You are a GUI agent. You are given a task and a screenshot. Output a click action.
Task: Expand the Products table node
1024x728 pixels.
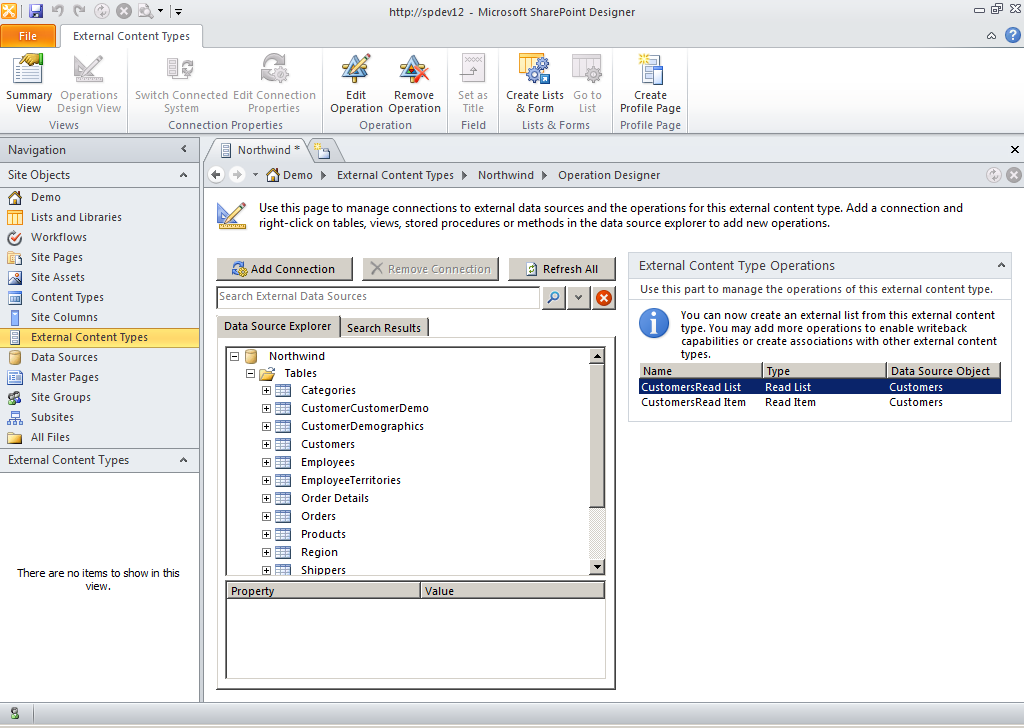266,534
